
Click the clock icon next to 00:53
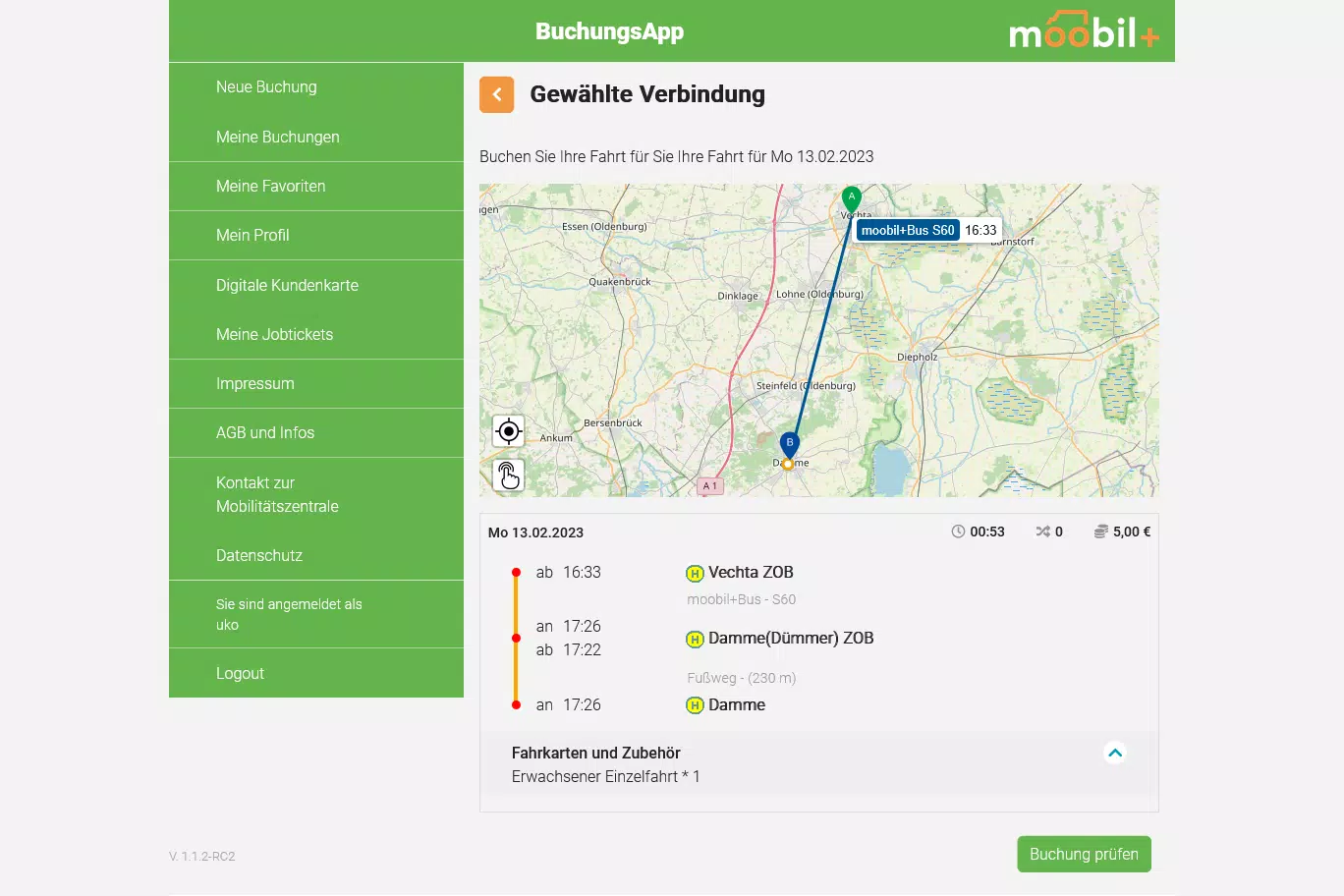point(958,531)
